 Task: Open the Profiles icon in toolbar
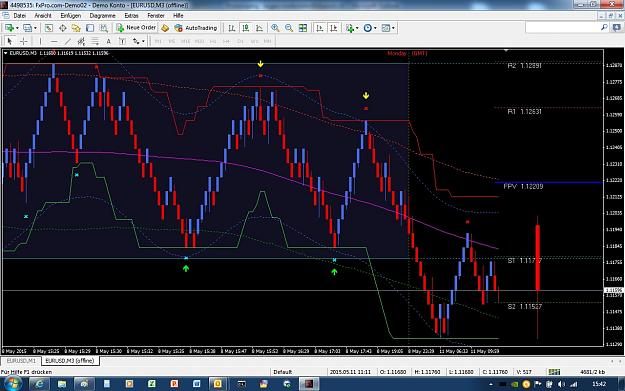(x=27, y=28)
